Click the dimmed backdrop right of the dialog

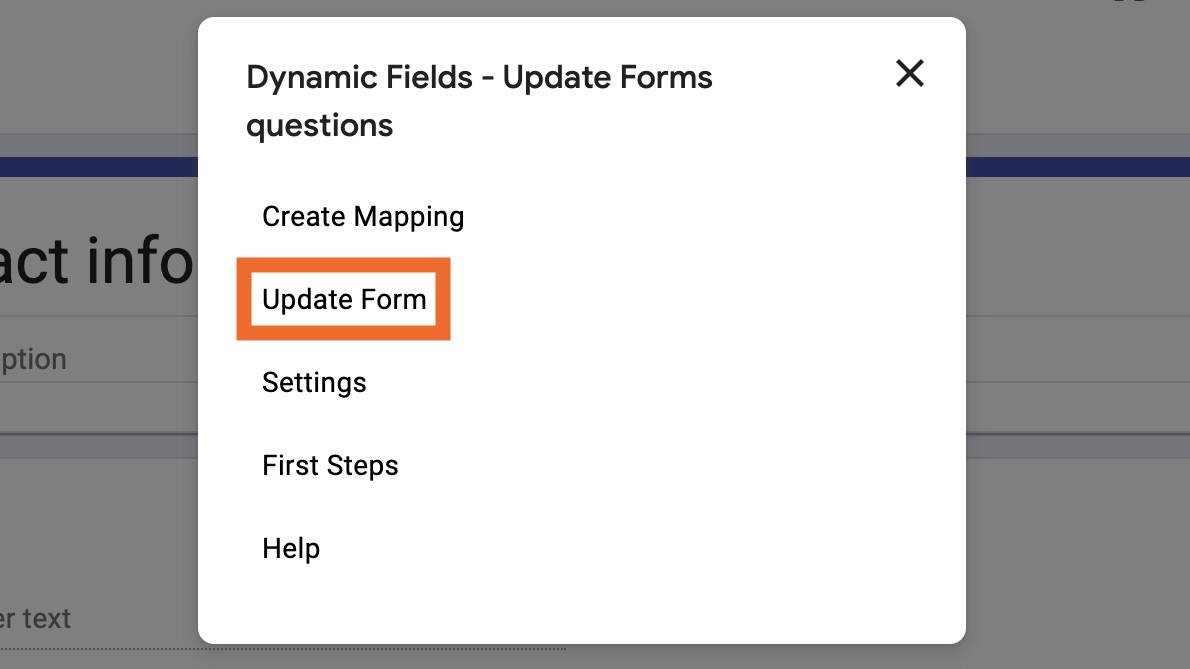(1080, 400)
